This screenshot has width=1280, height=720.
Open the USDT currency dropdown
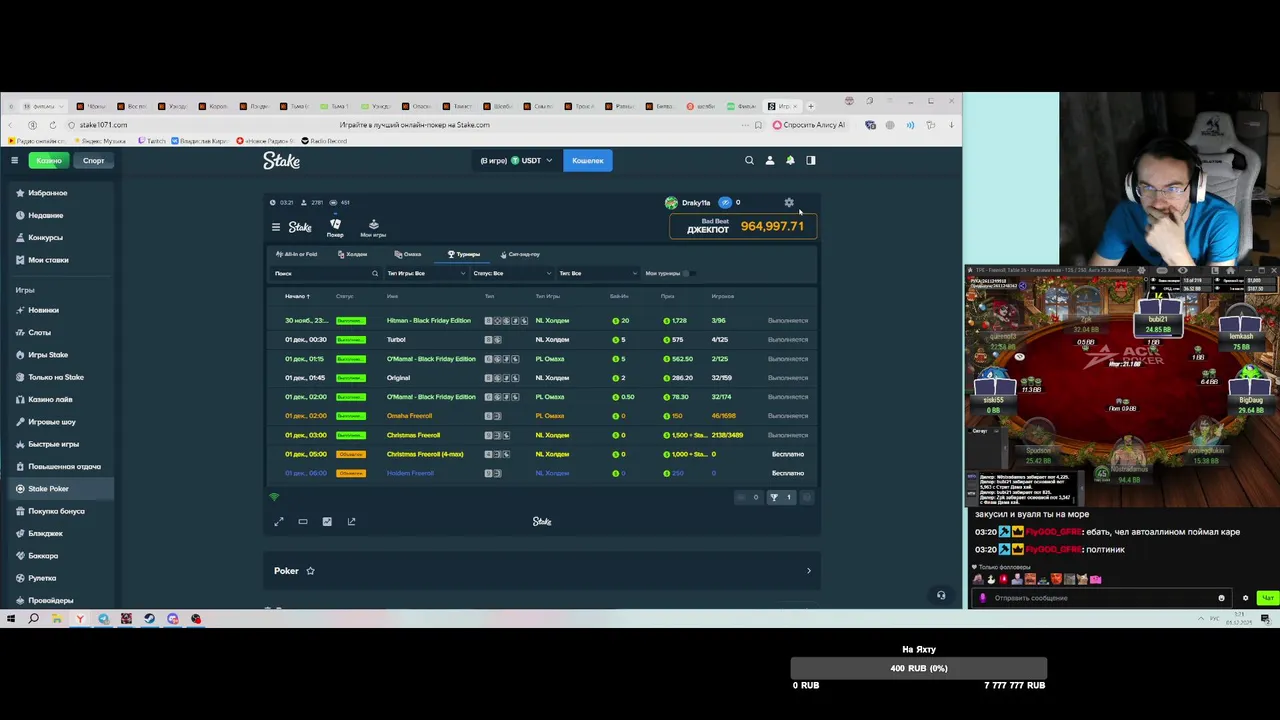point(516,160)
